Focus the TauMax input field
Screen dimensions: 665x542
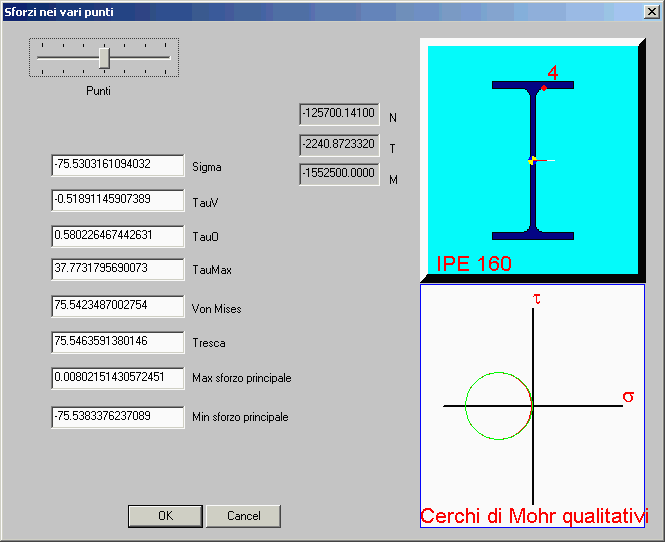click(118, 269)
